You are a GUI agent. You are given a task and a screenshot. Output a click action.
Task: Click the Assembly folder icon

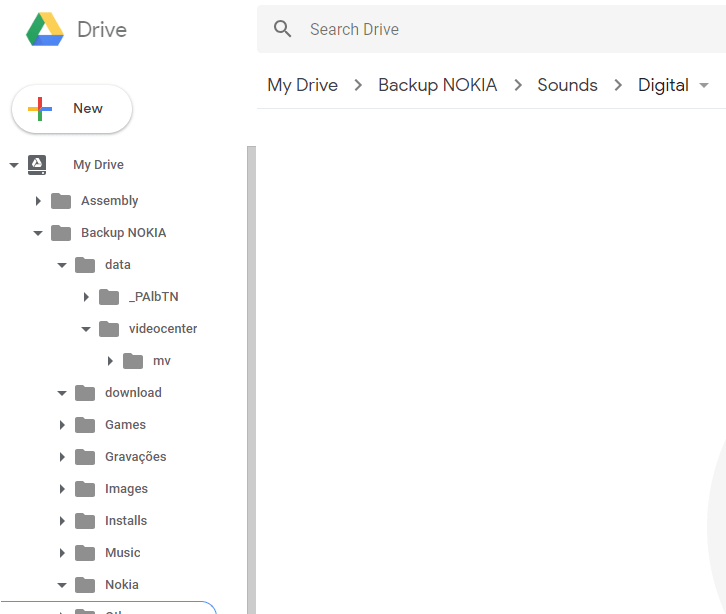click(x=61, y=201)
